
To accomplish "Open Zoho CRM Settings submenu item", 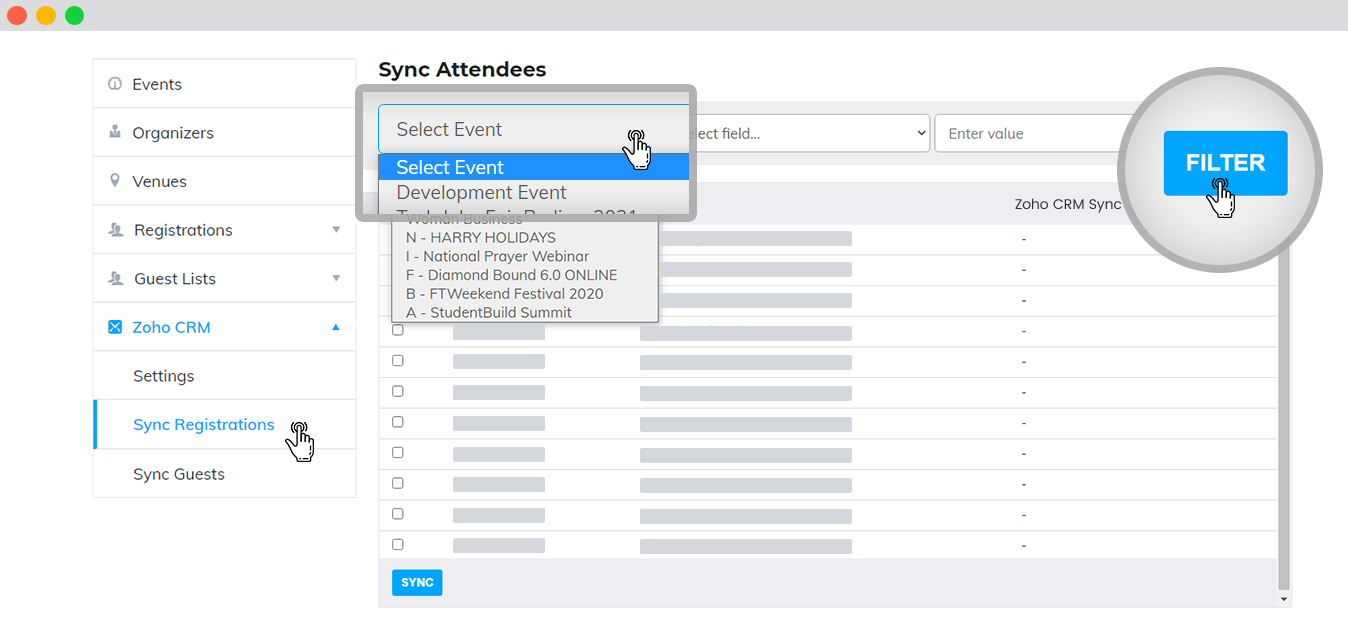I will pyautogui.click(x=224, y=376).
